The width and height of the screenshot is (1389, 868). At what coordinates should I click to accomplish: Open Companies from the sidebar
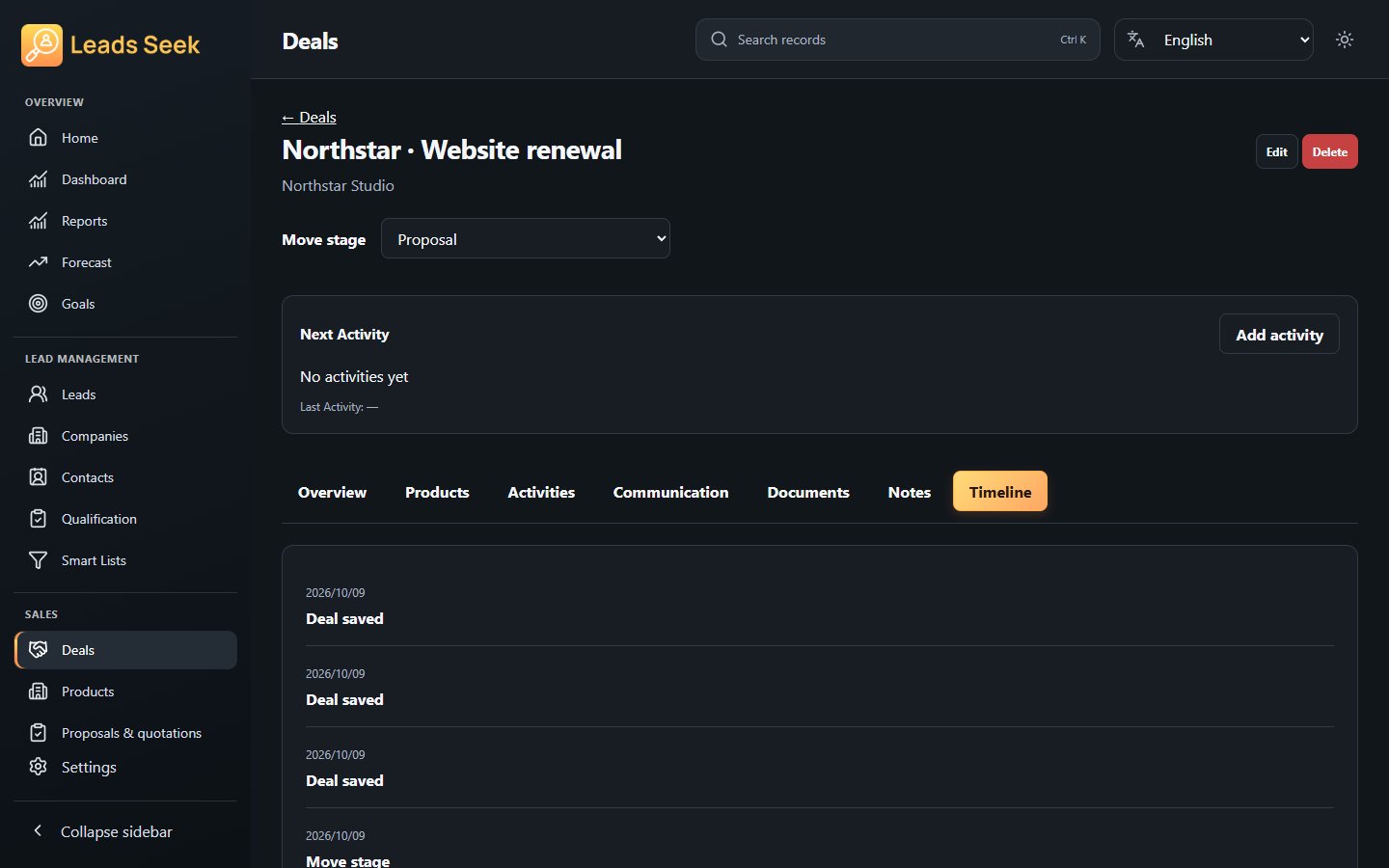click(x=125, y=436)
